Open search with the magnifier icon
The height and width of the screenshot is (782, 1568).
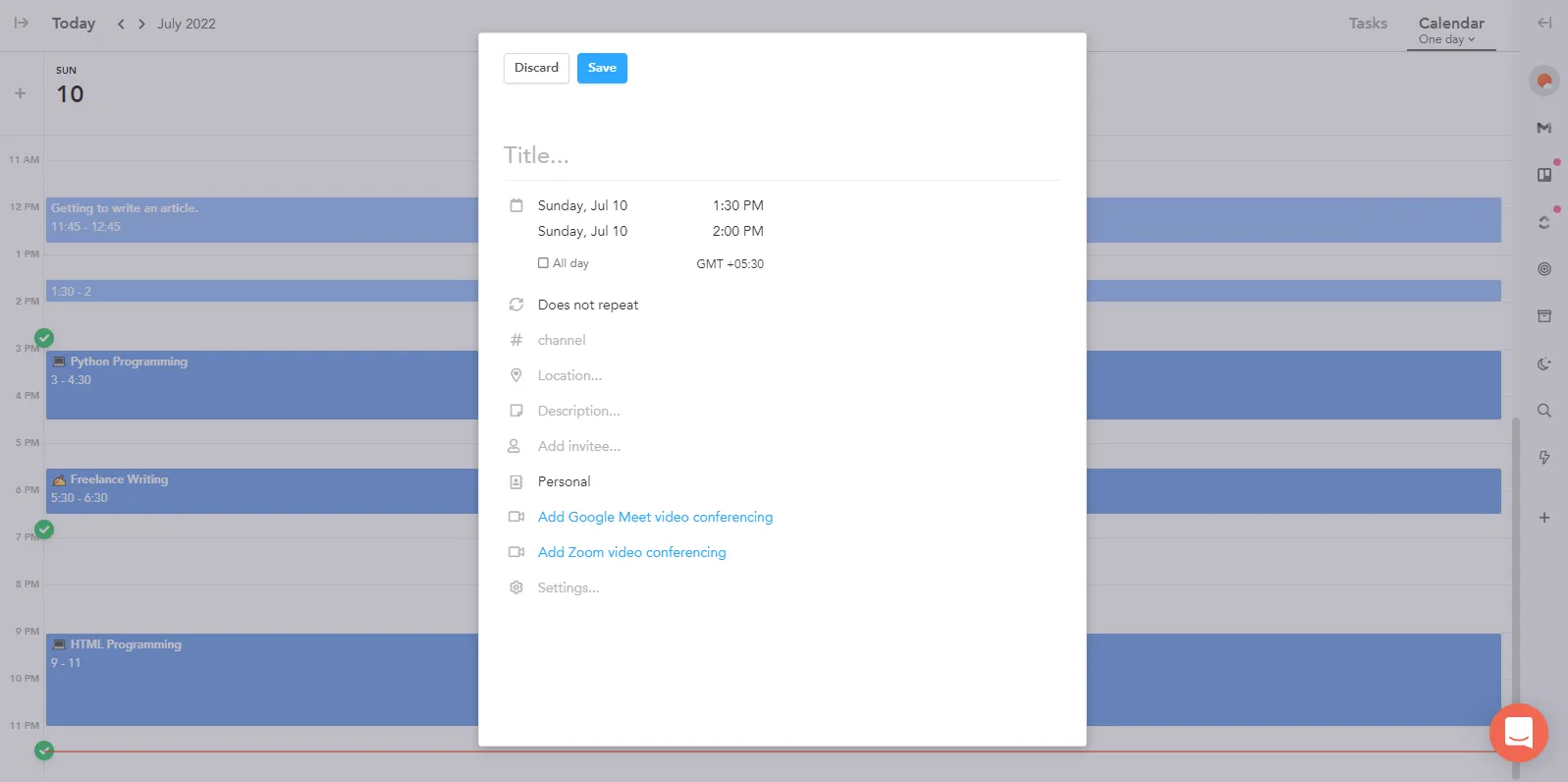point(1544,411)
